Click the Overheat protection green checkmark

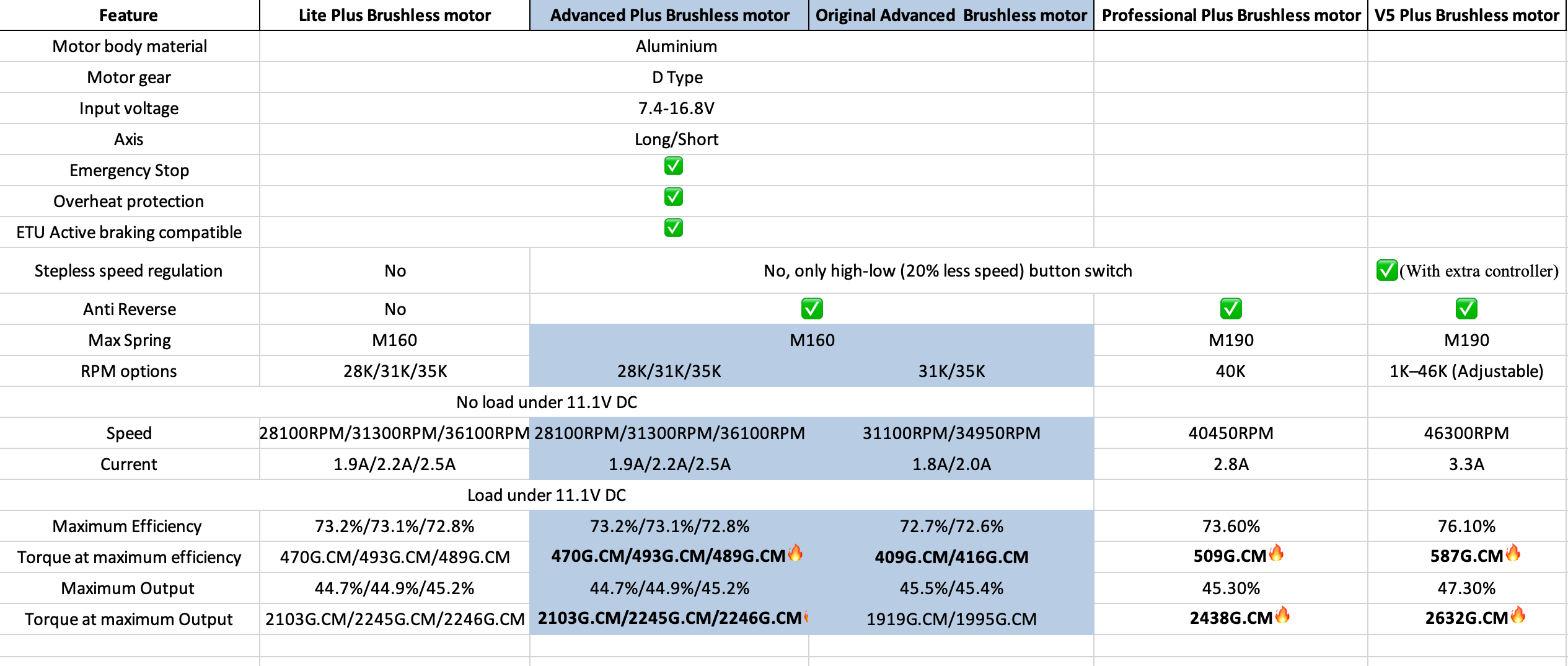[x=673, y=197]
